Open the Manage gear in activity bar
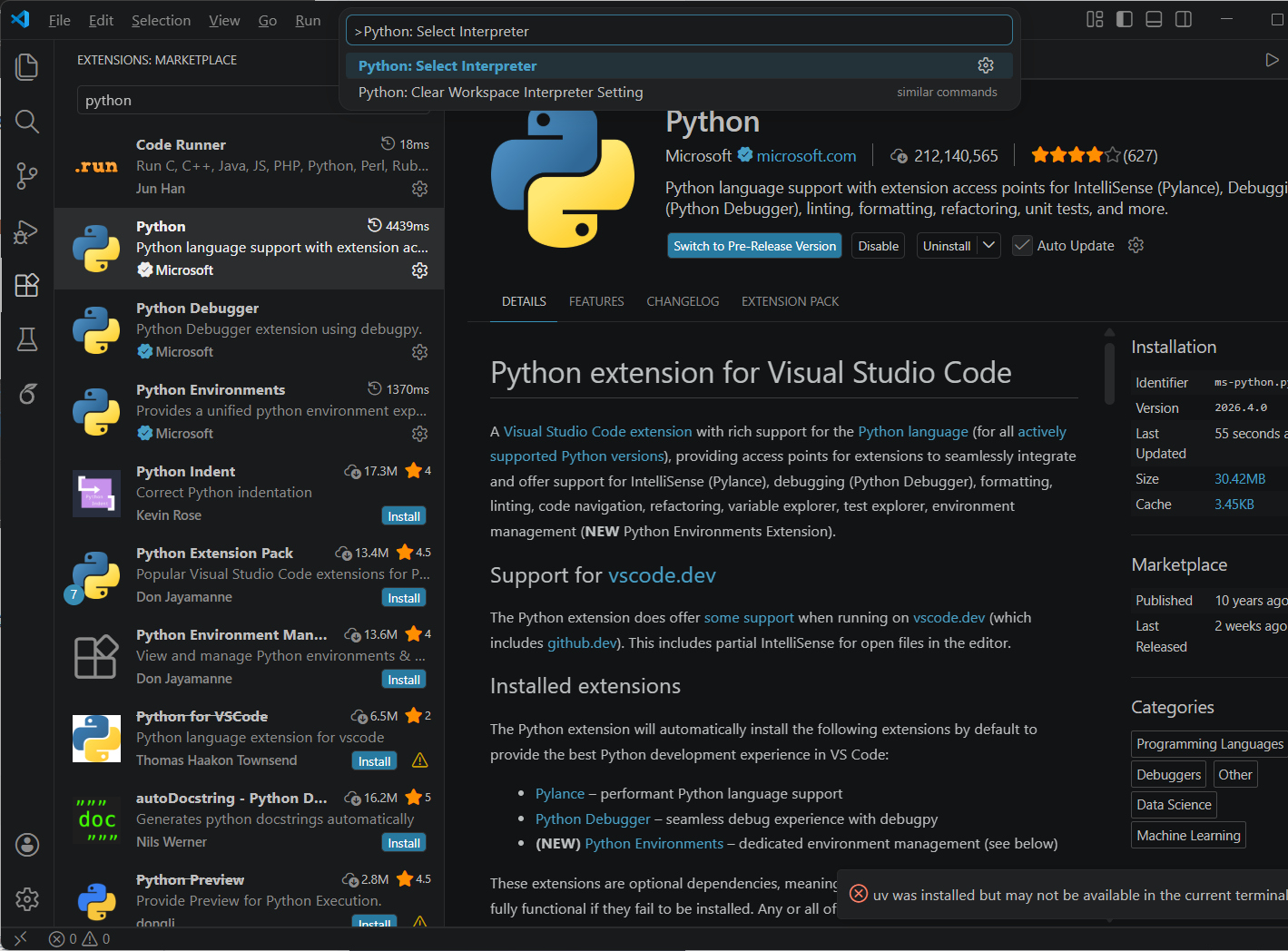The width and height of the screenshot is (1288, 951). point(27,899)
